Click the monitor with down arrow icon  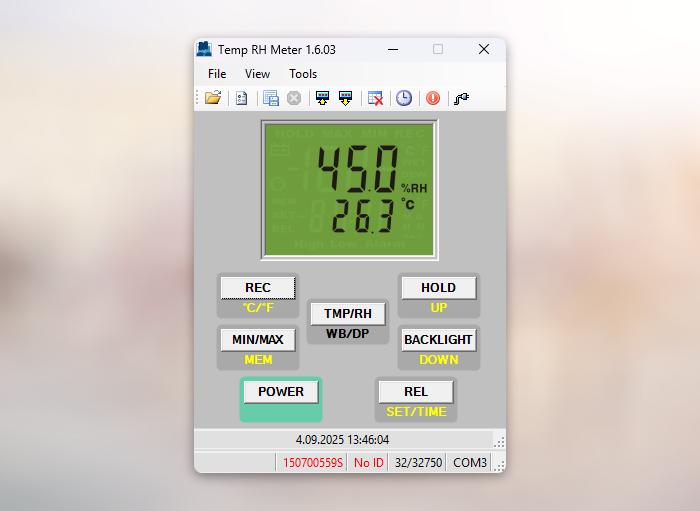coord(346,98)
